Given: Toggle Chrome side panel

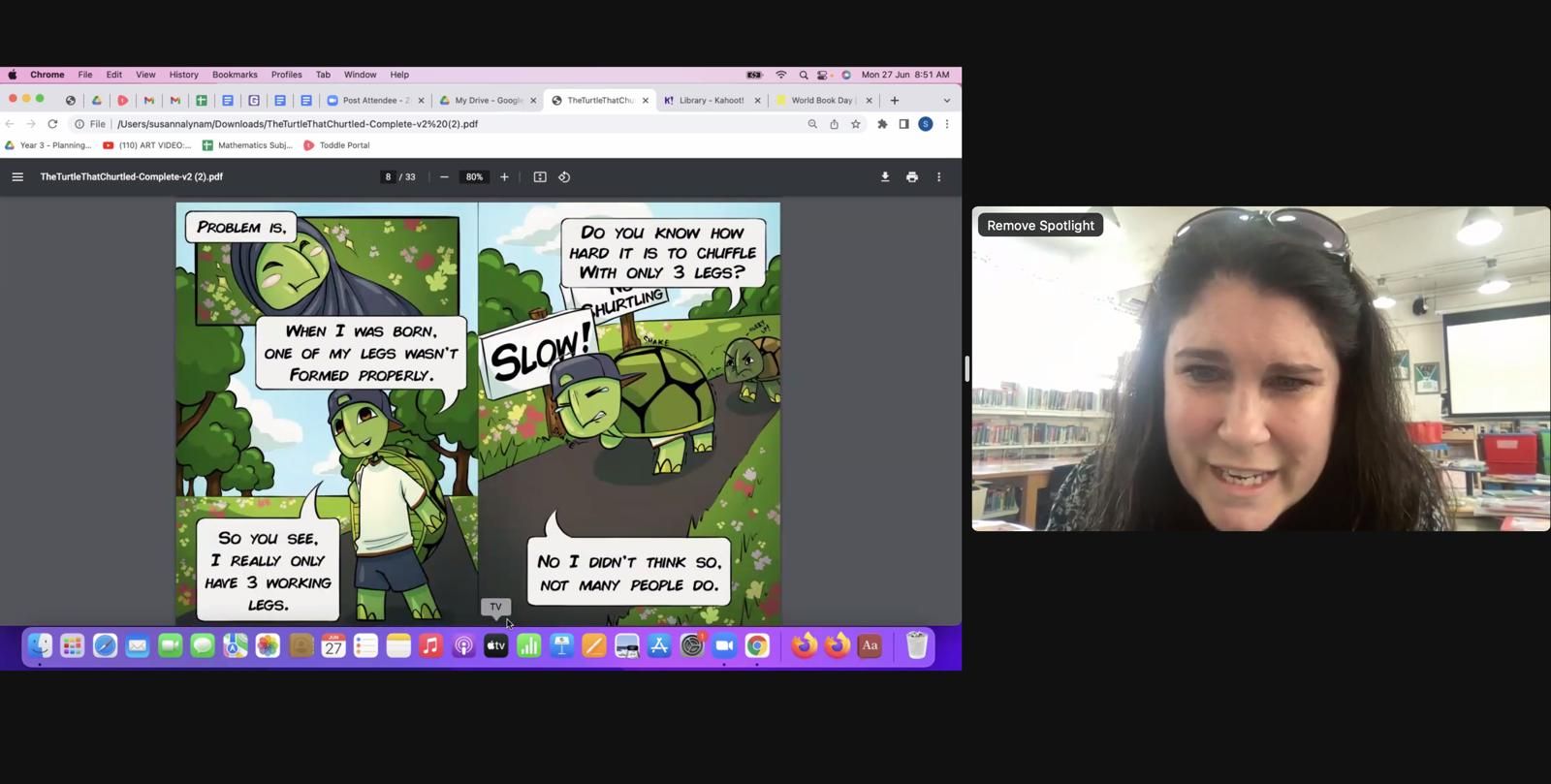Looking at the screenshot, I should 903,124.
